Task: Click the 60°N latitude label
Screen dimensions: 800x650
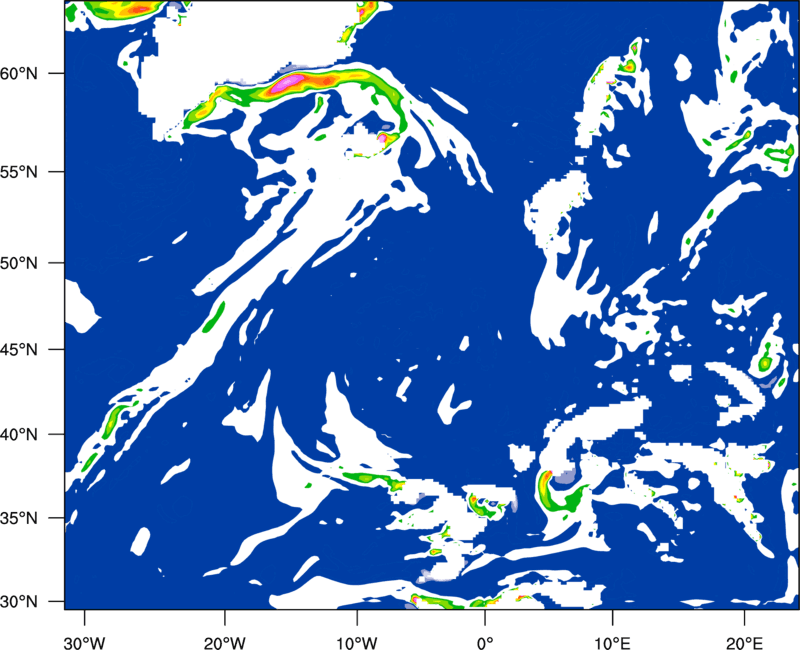Action: click(19, 74)
